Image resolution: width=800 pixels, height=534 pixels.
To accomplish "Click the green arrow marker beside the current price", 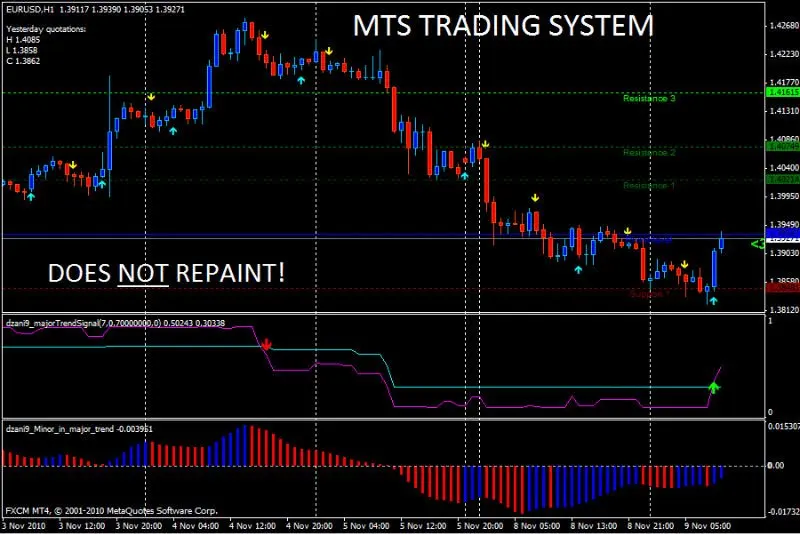I will click(758, 244).
